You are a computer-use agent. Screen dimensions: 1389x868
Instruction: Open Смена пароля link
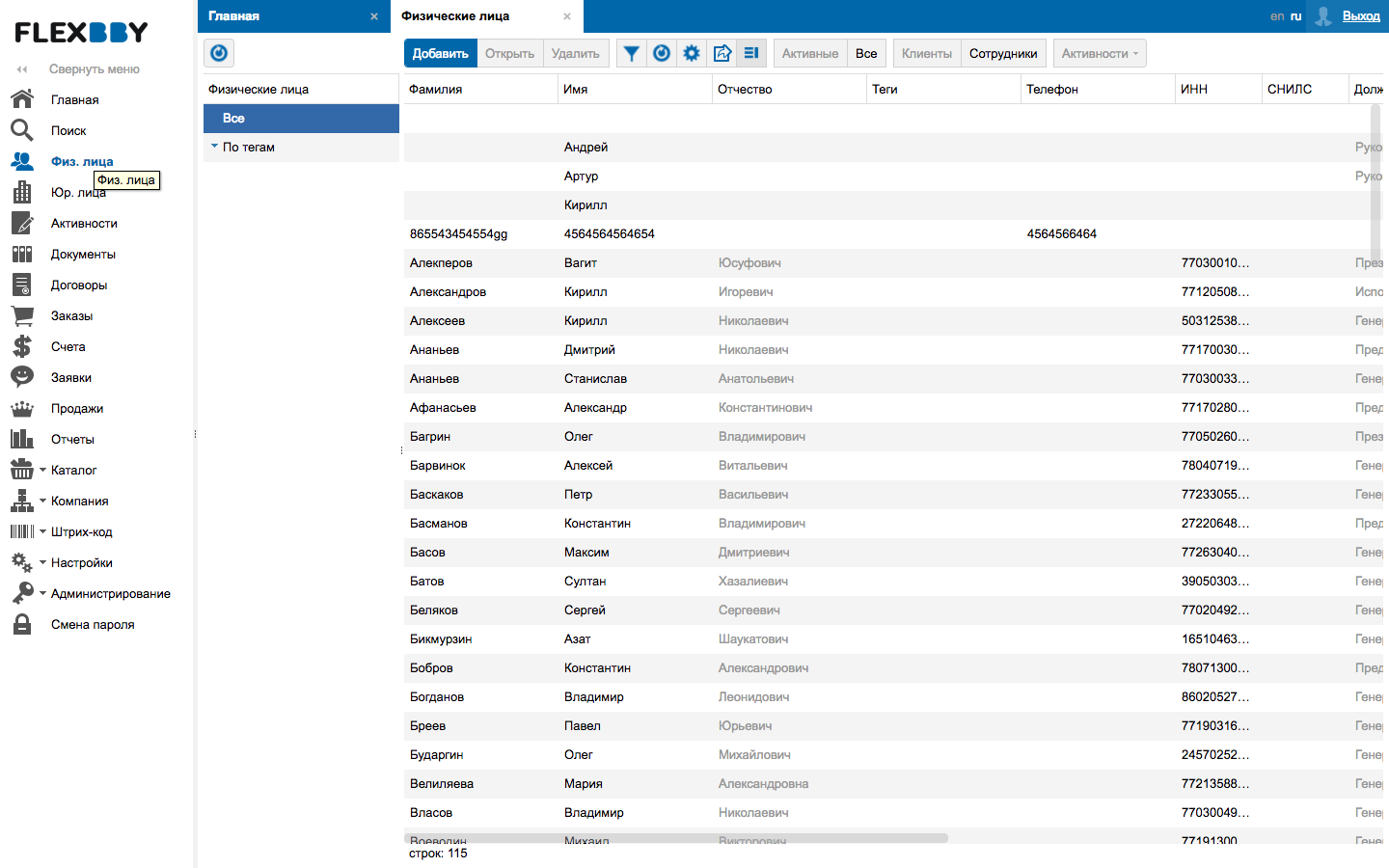[93, 624]
